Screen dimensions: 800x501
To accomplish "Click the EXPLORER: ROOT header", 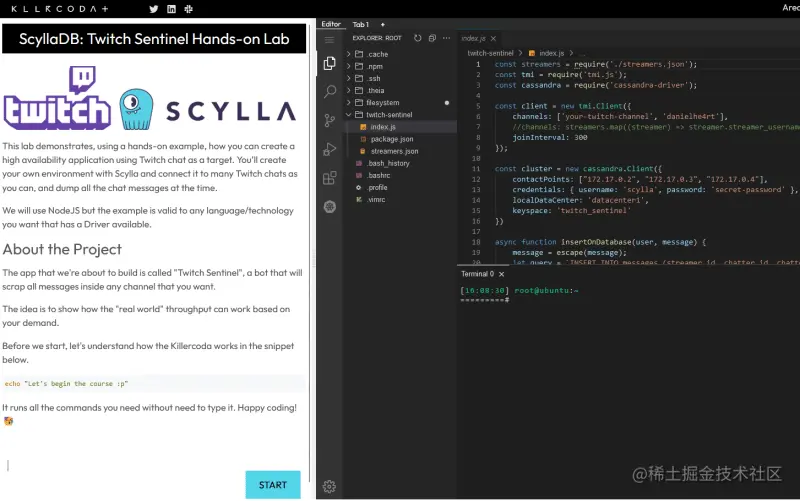I will click(377, 38).
